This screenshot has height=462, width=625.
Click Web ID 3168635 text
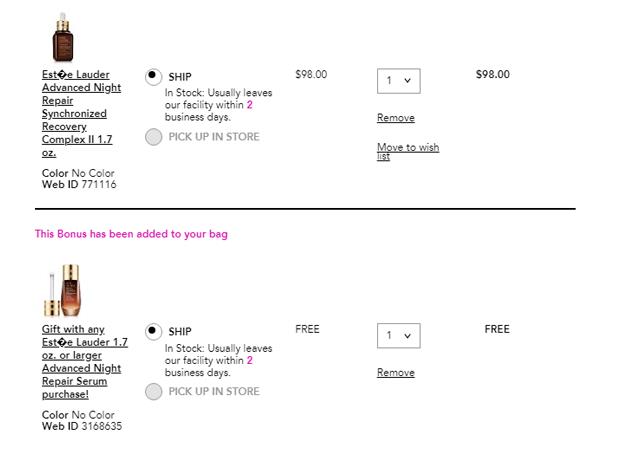82,426
